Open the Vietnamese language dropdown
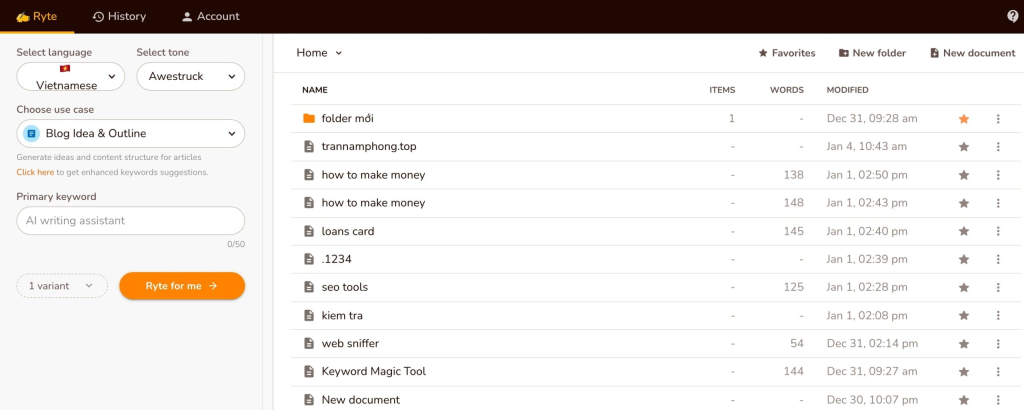 click(x=70, y=76)
